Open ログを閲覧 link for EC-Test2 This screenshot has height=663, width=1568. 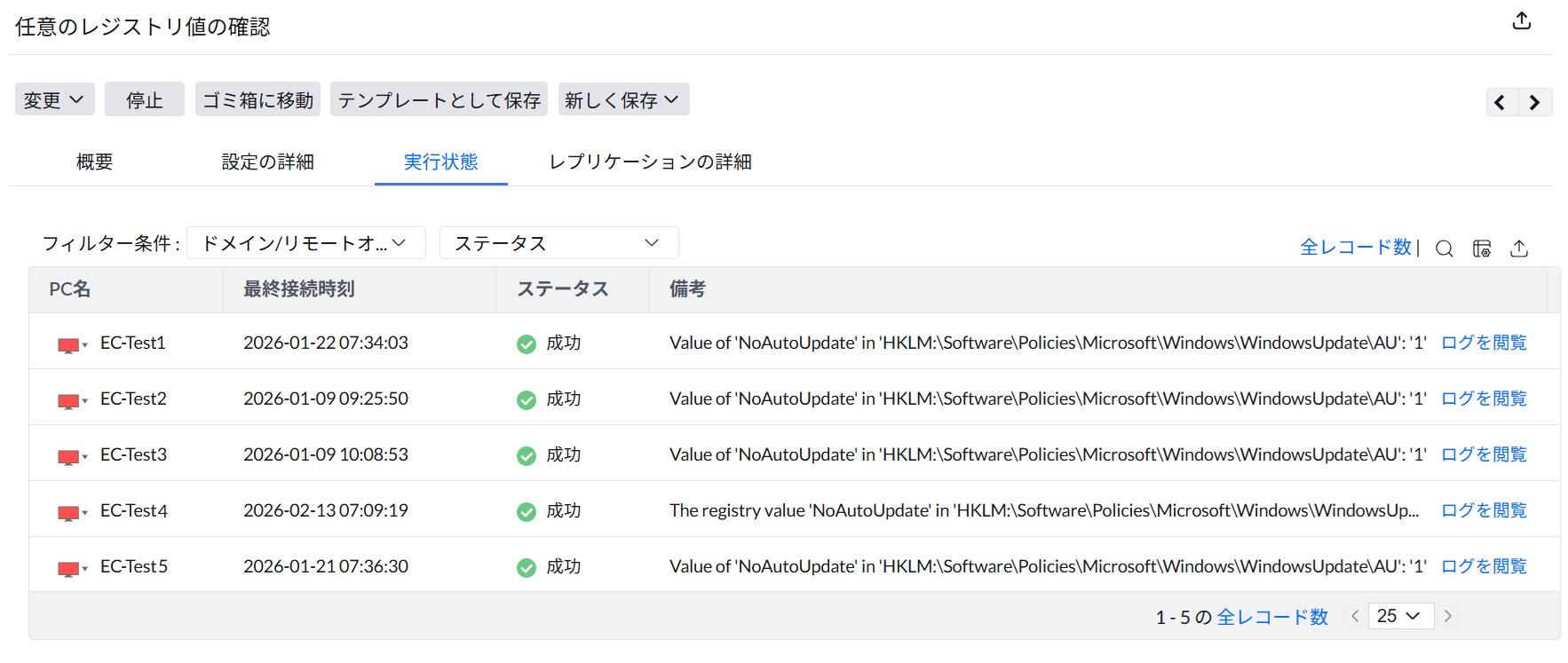coord(1484,399)
